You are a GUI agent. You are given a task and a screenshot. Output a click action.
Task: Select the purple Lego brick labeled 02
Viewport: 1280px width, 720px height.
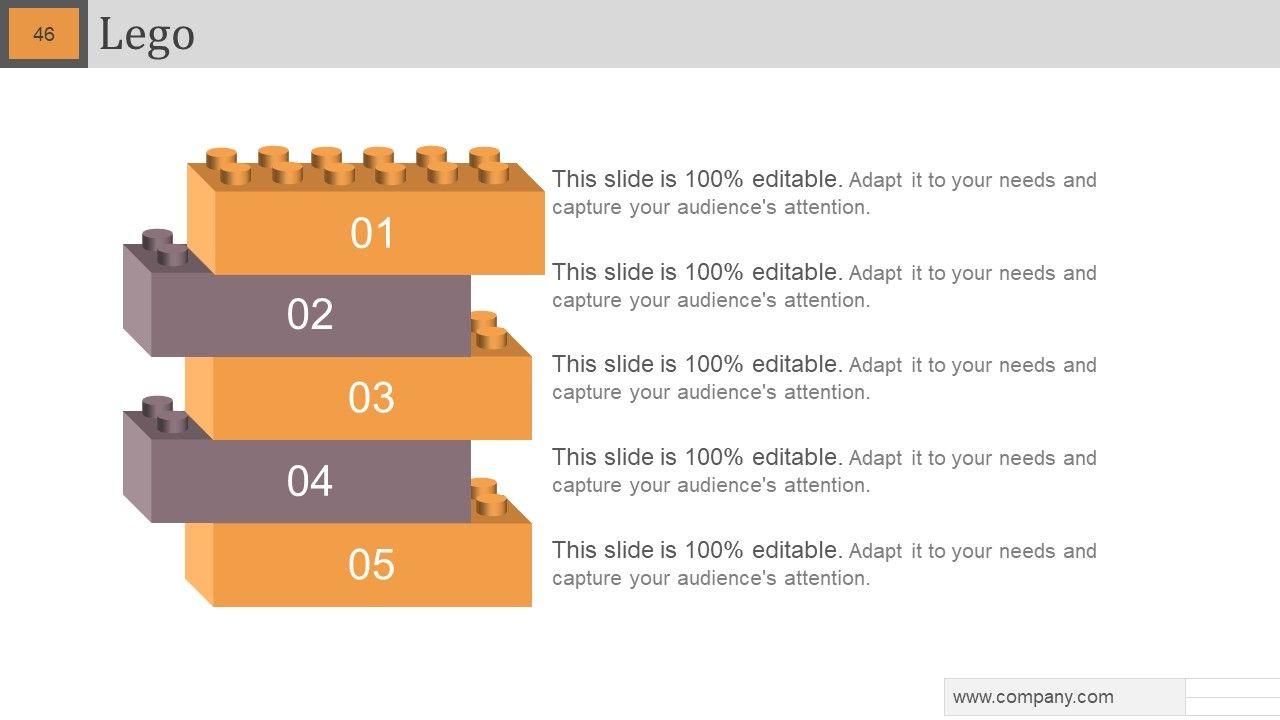coord(310,314)
